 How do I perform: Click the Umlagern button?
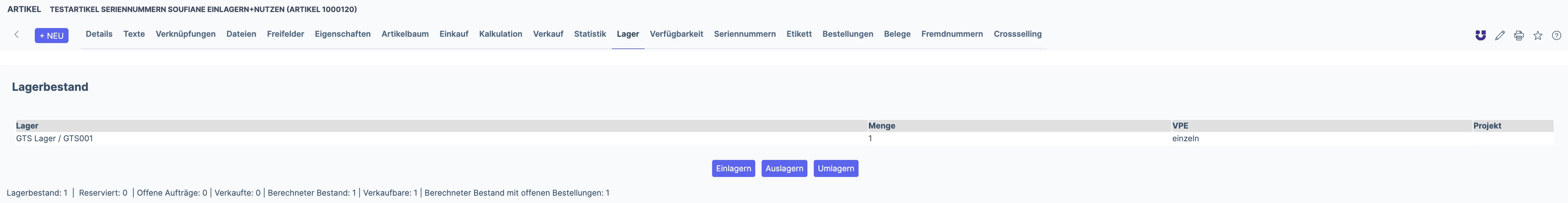[x=836, y=168]
